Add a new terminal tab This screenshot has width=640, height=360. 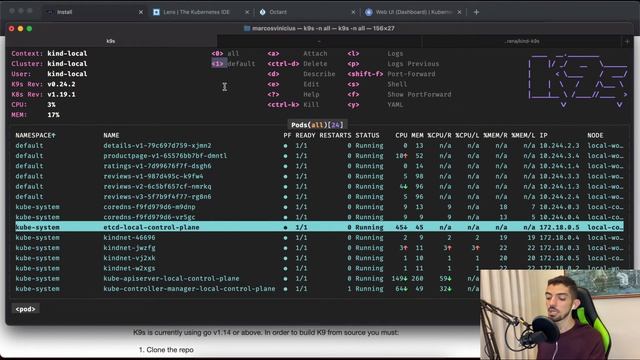tap(627, 41)
